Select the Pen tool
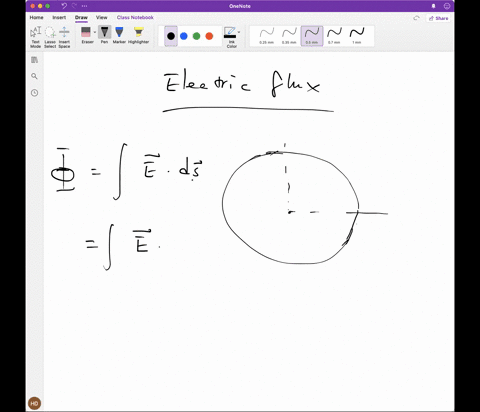 [104, 35]
